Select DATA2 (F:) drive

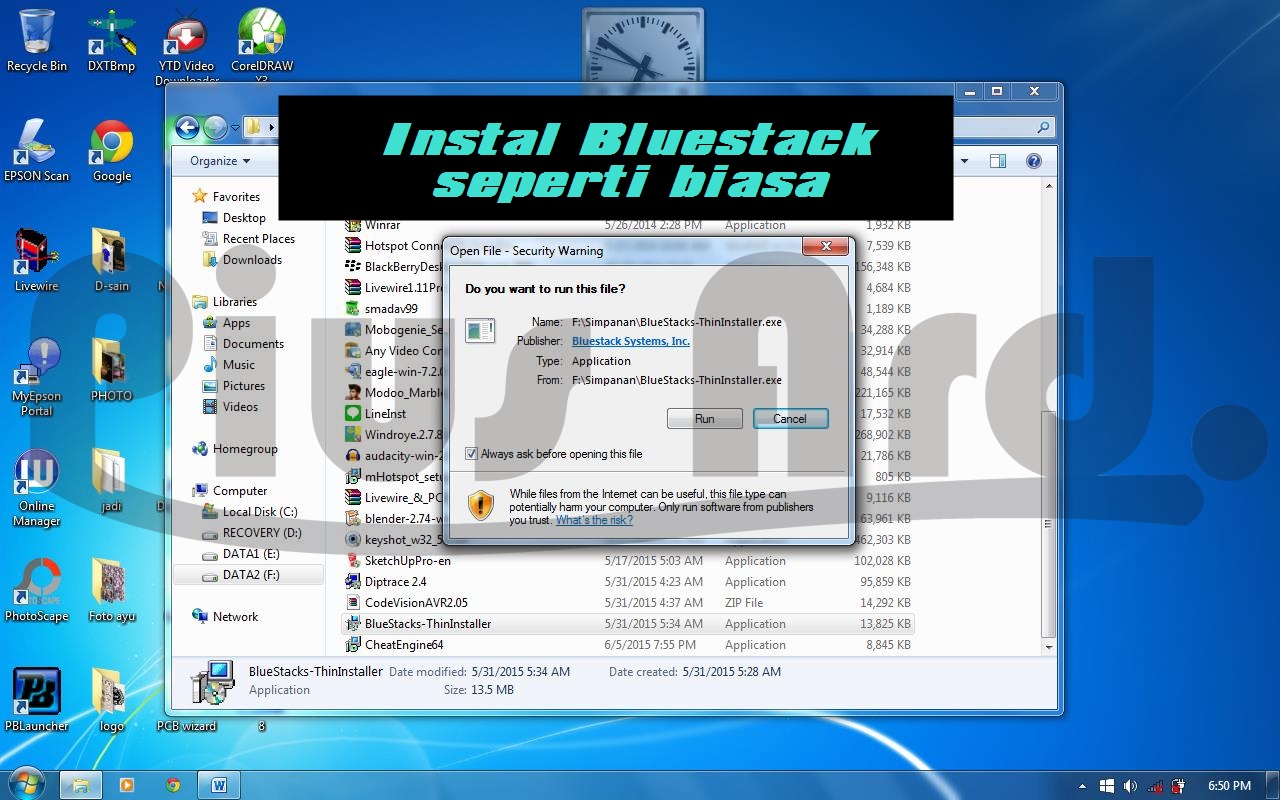(x=249, y=575)
